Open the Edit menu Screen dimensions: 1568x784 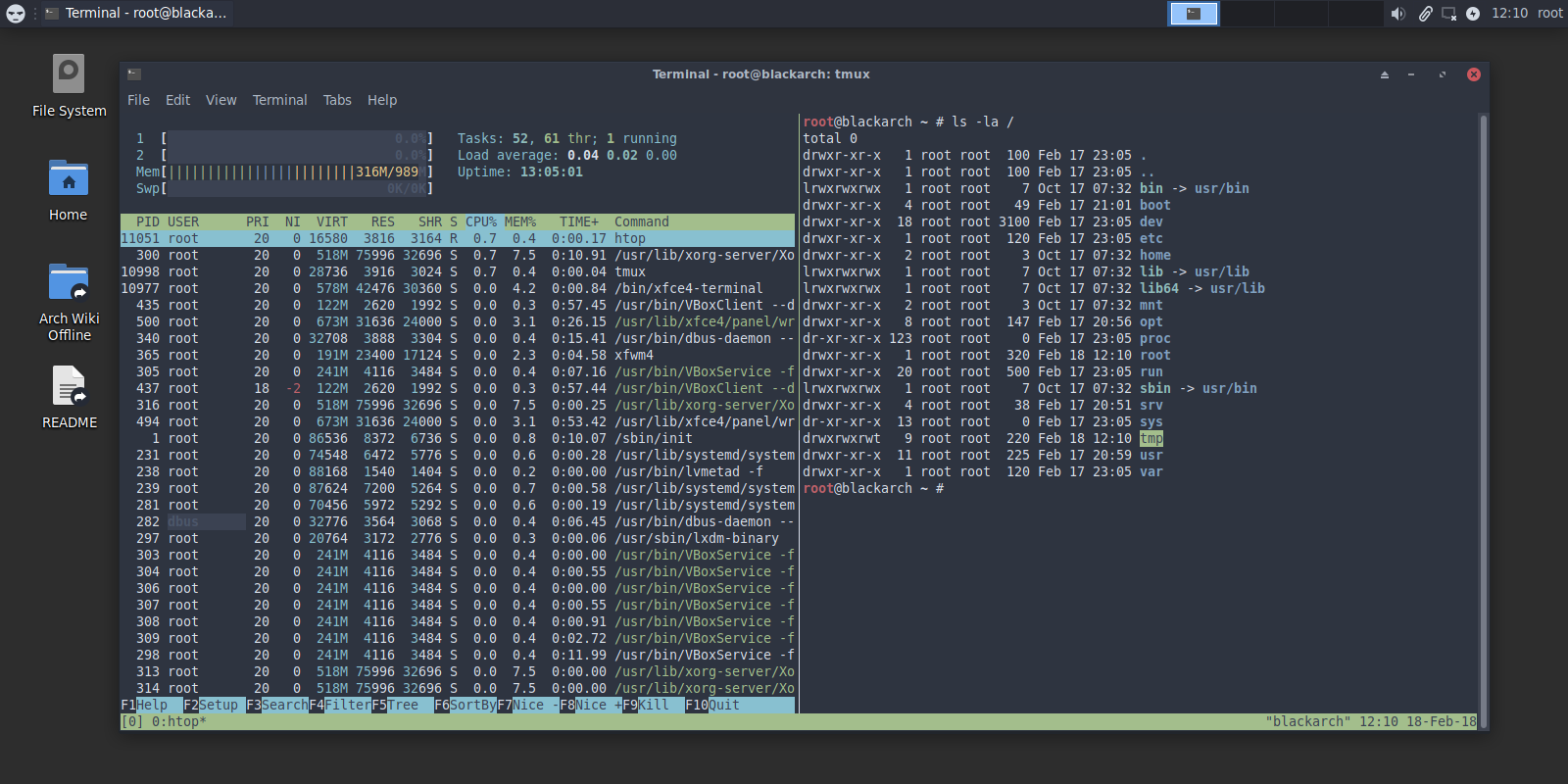point(177,100)
